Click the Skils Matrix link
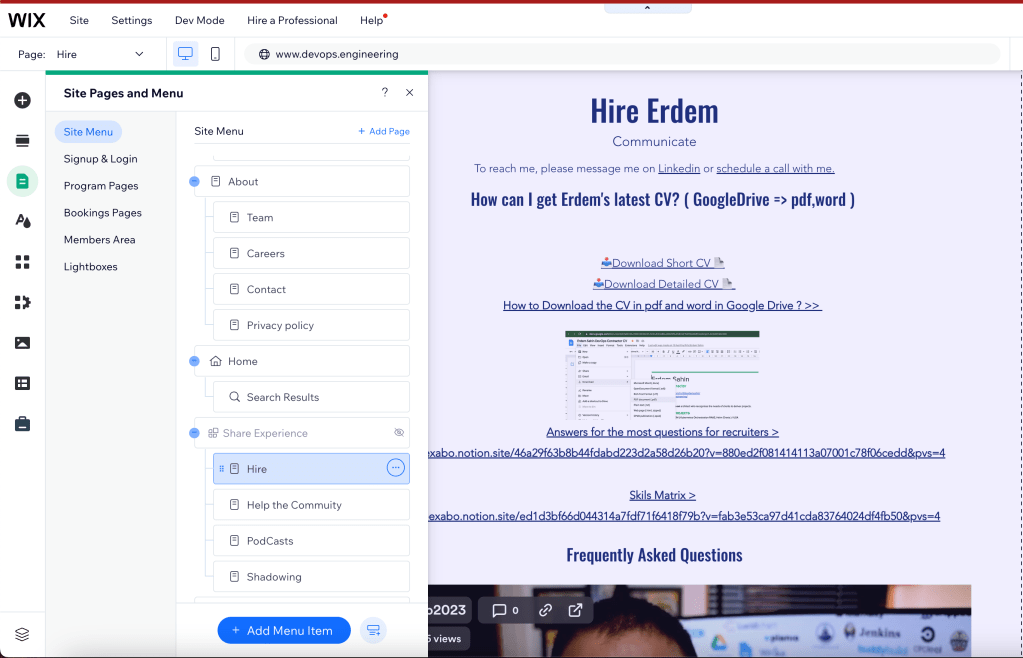The height and width of the screenshot is (658, 1023). pyautogui.click(x=662, y=495)
